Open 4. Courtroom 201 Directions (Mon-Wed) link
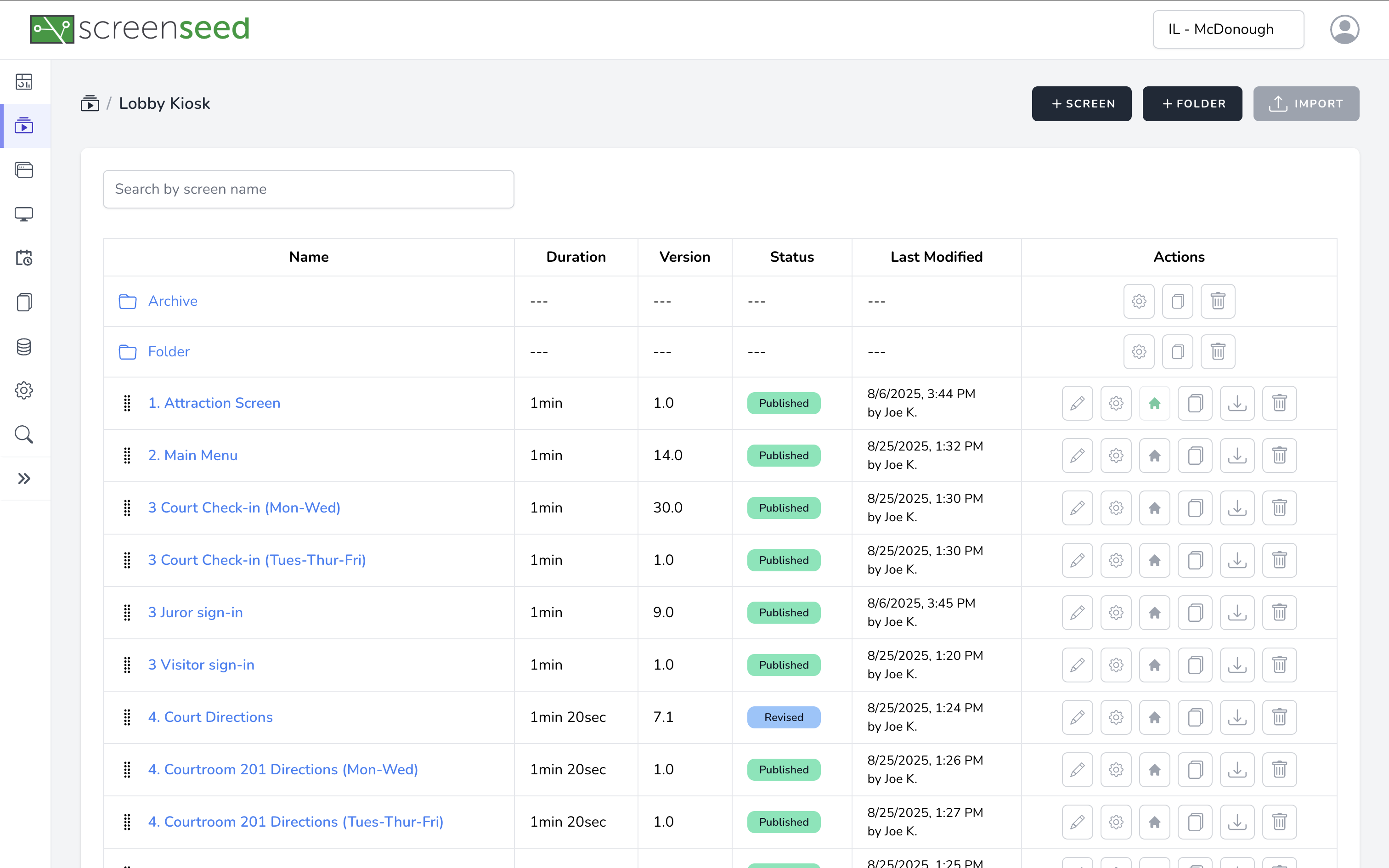 [x=282, y=769]
